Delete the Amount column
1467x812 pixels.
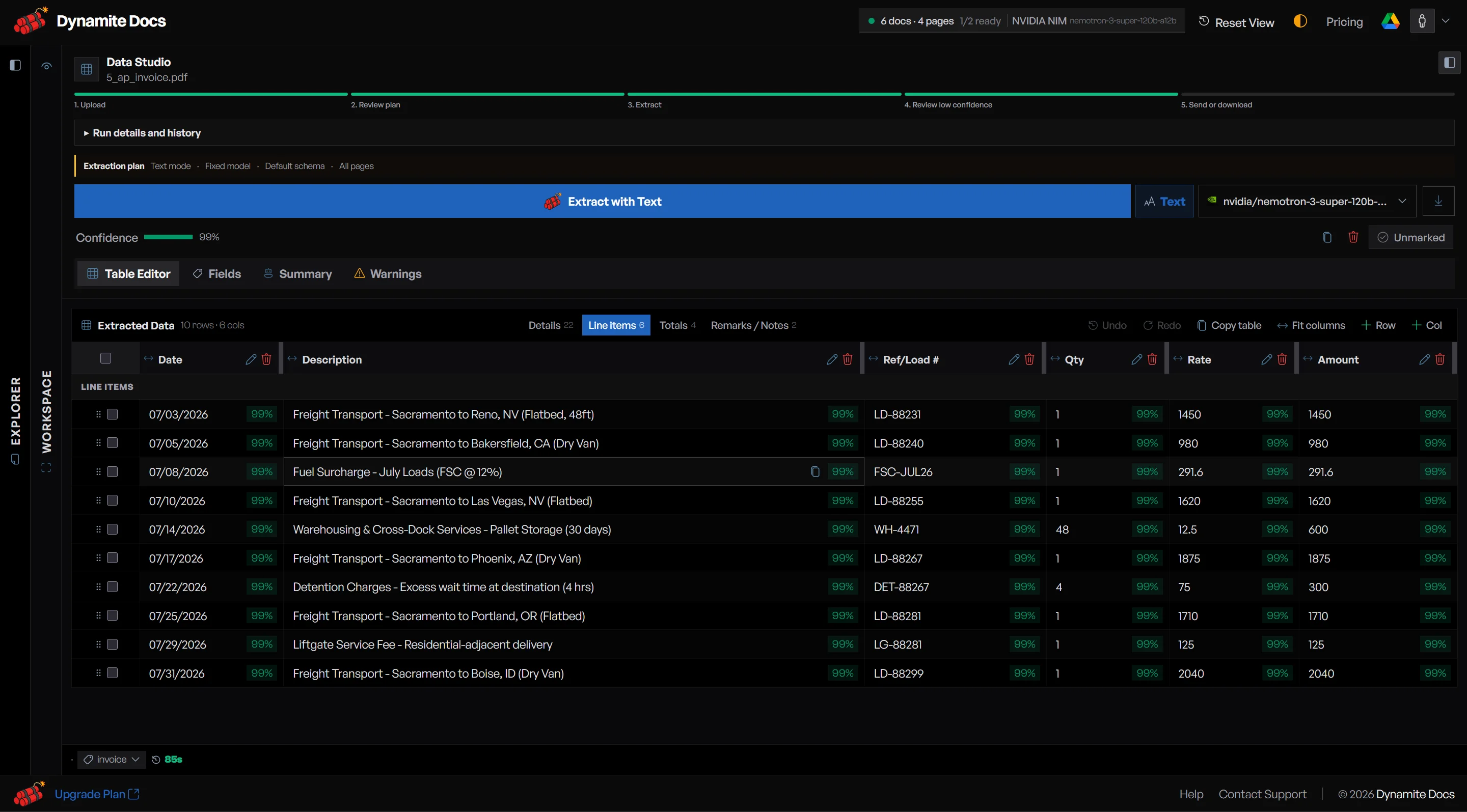1439,359
